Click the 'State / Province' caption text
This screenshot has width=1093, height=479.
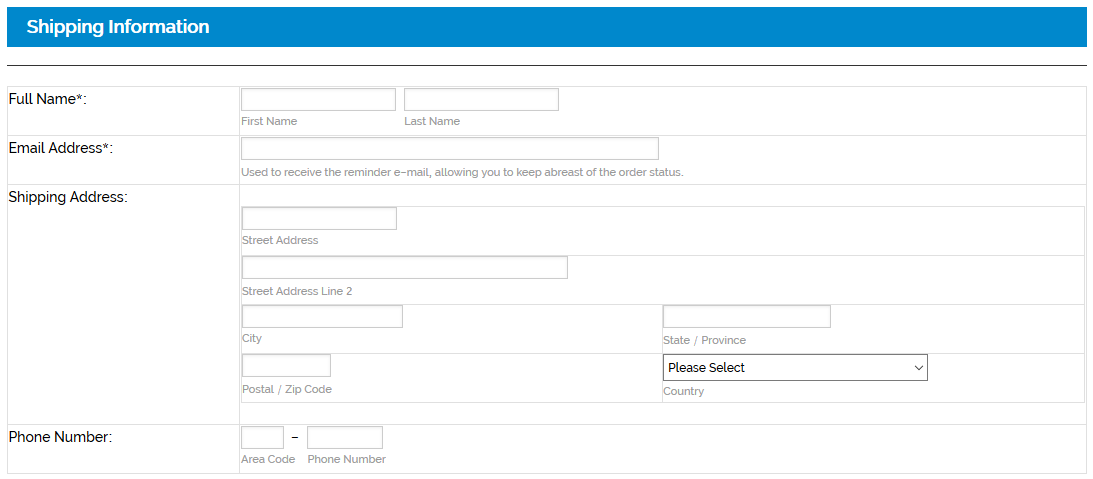[x=704, y=340]
